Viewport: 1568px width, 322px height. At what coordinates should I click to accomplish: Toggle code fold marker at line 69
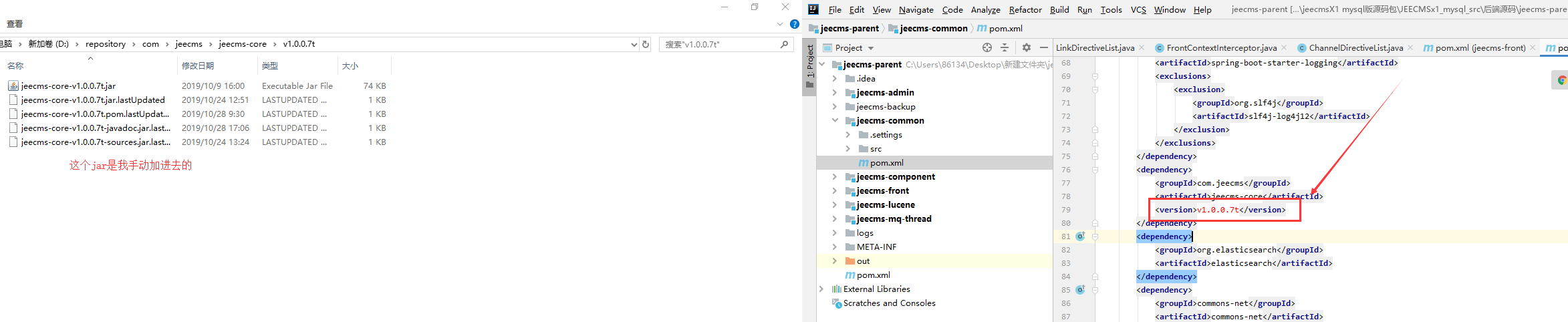pos(1095,76)
